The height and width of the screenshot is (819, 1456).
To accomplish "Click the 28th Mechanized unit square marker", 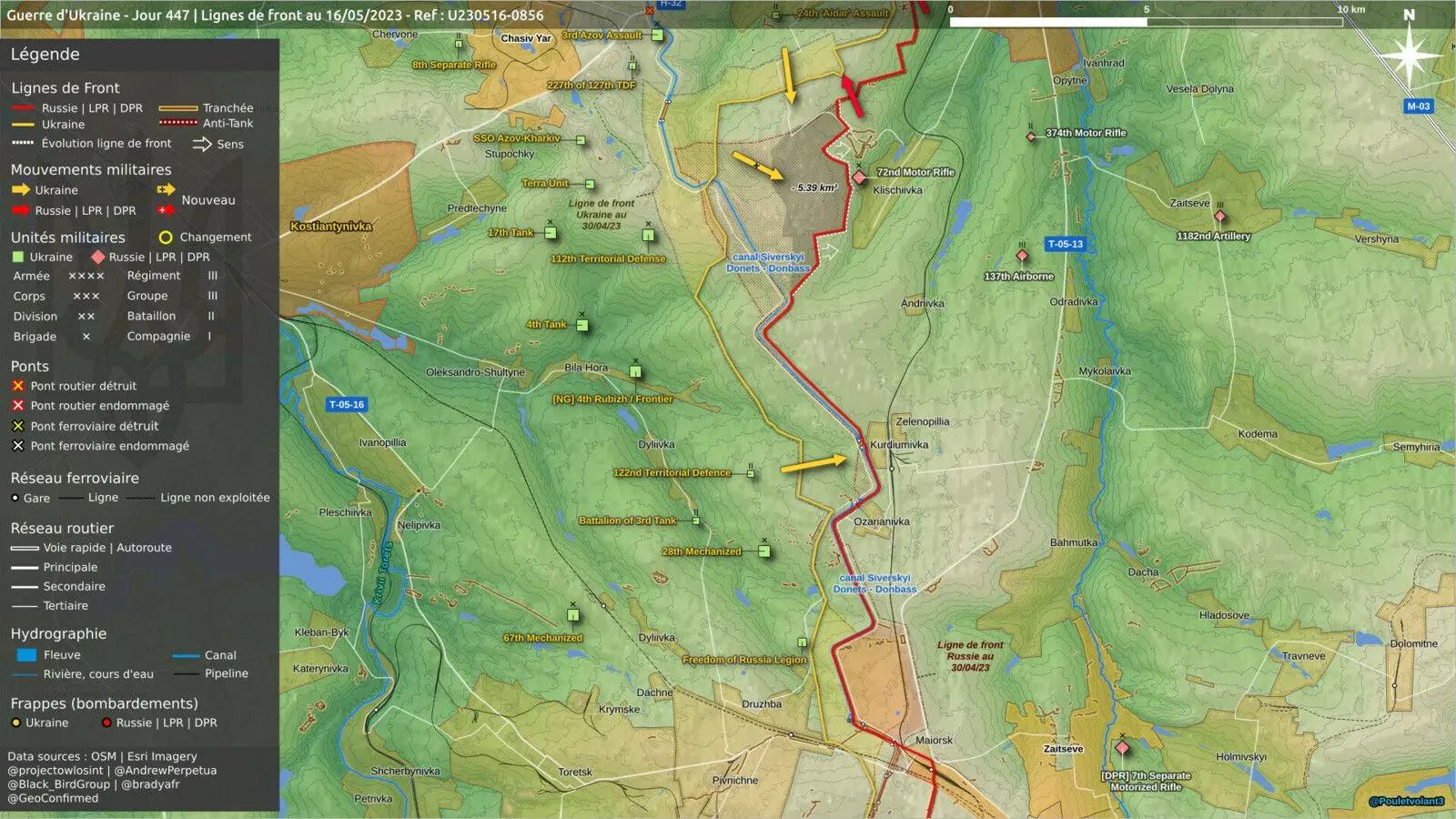I will click(x=764, y=551).
